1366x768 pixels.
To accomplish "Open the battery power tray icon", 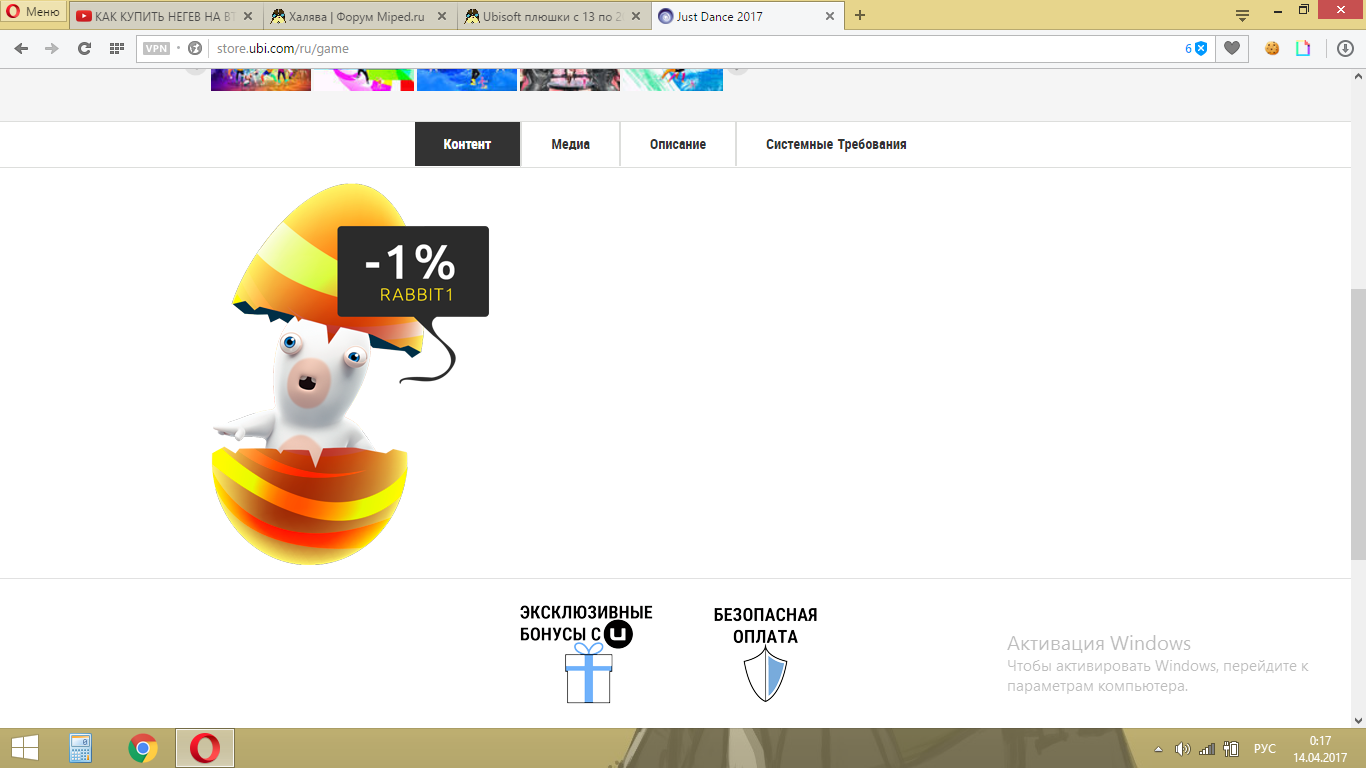I will [x=1232, y=749].
